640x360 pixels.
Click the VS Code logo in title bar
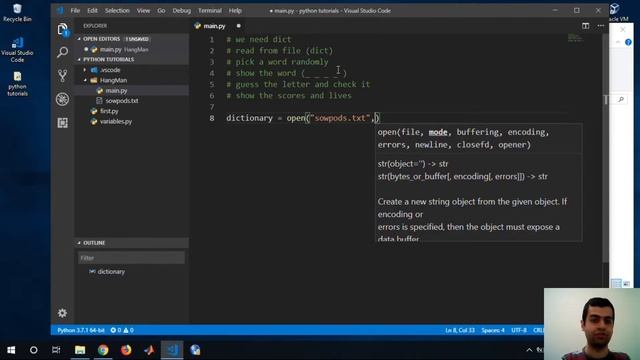coord(60,11)
